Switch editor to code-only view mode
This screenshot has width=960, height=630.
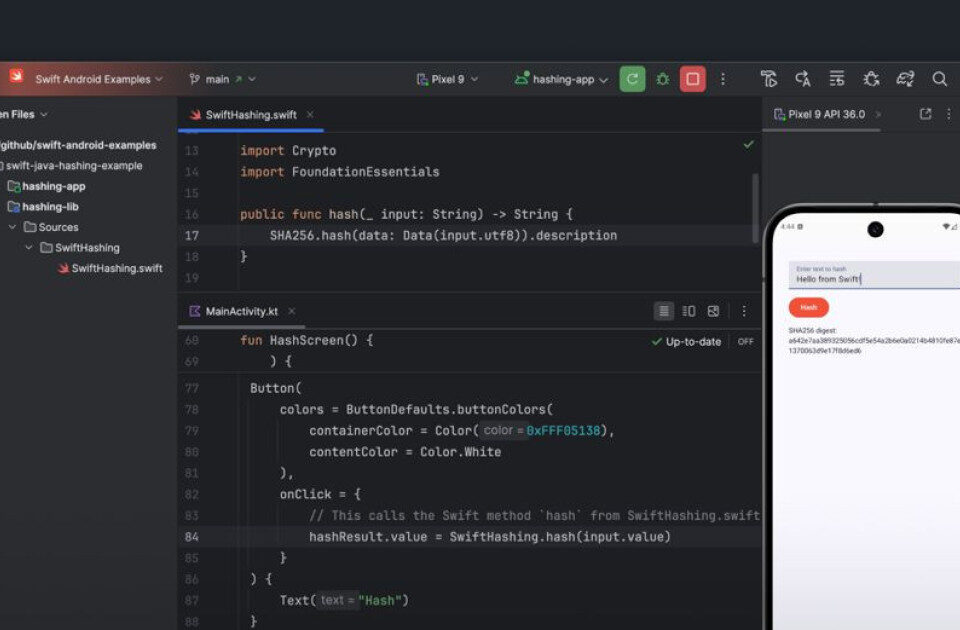(x=664, y=311)
